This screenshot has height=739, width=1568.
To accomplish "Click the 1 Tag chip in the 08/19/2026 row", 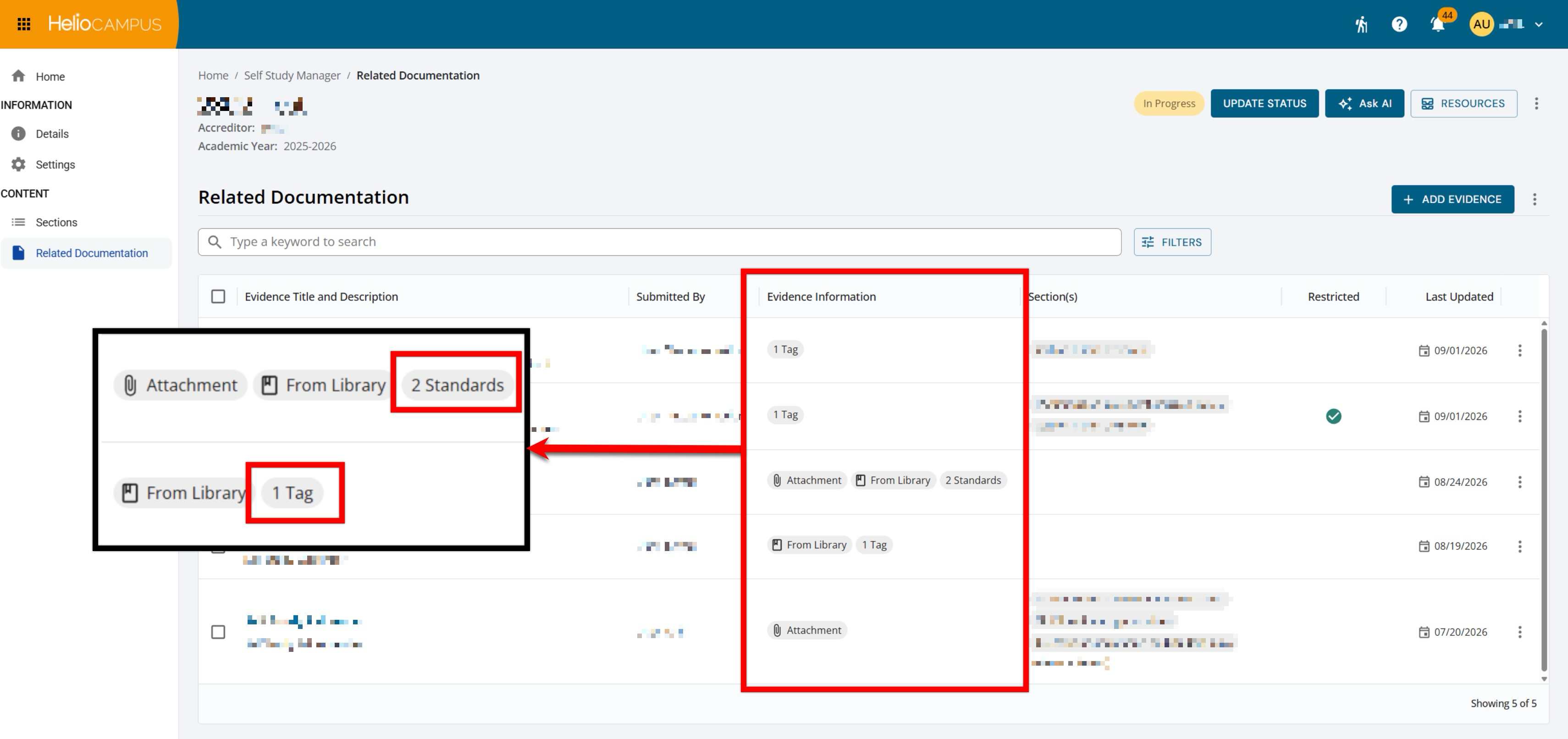I will click(873, 545).
